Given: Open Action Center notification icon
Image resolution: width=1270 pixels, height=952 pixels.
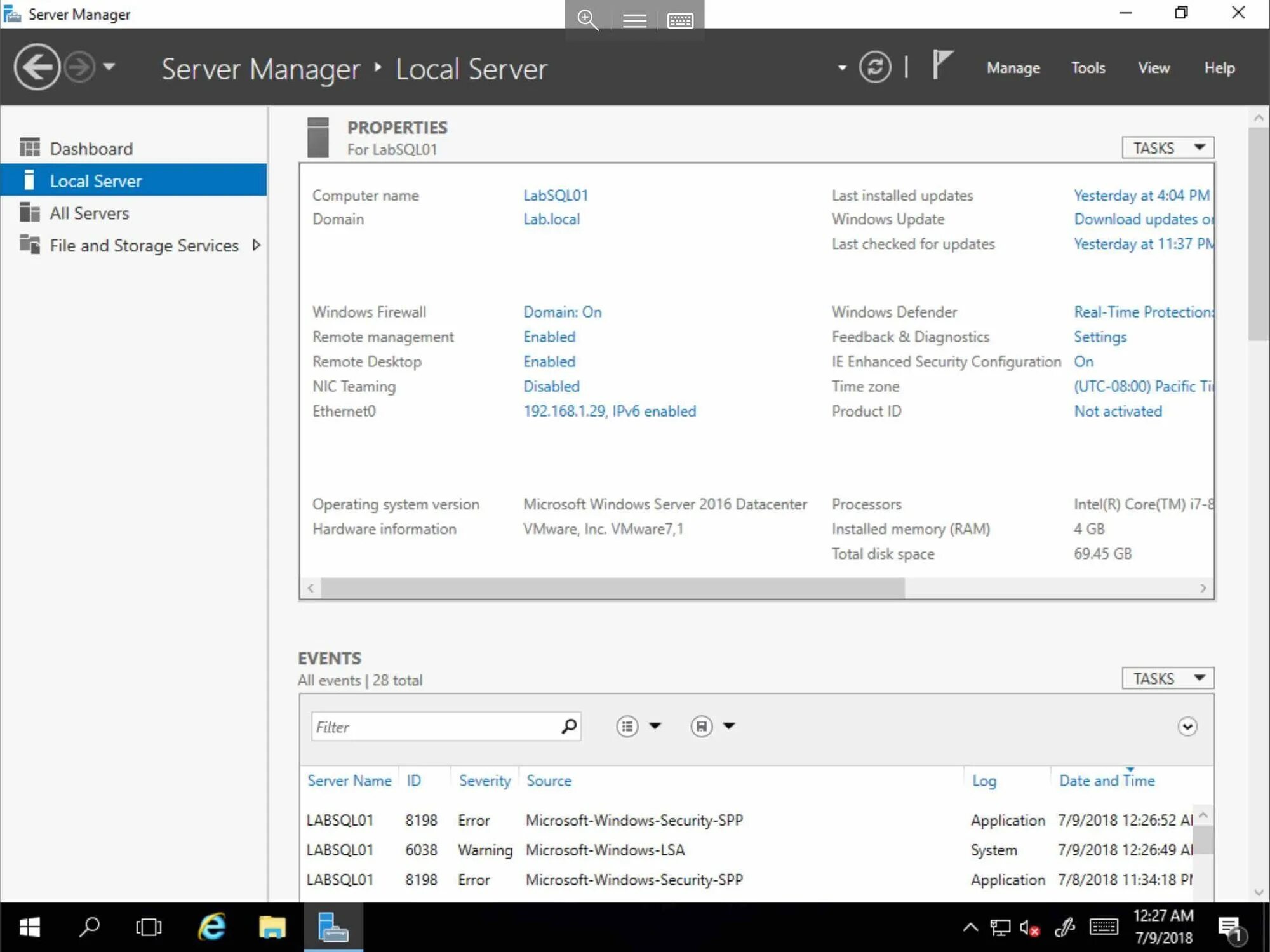Looking at the screenshot, I should 1231,928.
